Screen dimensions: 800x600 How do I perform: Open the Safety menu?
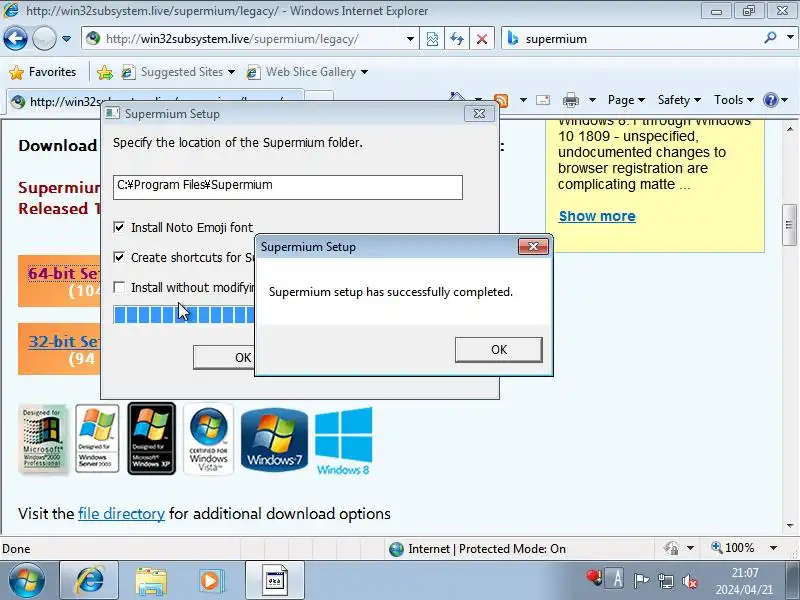(x=679, y=100)
